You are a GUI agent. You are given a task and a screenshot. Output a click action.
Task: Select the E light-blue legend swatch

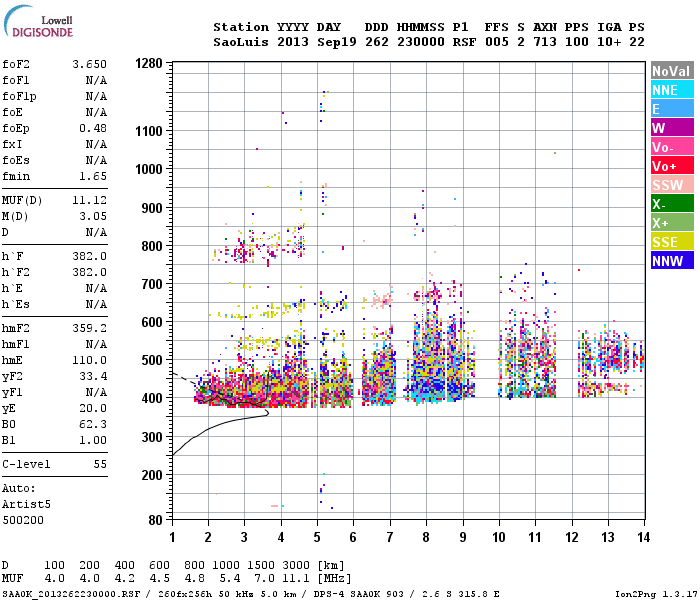672,109
